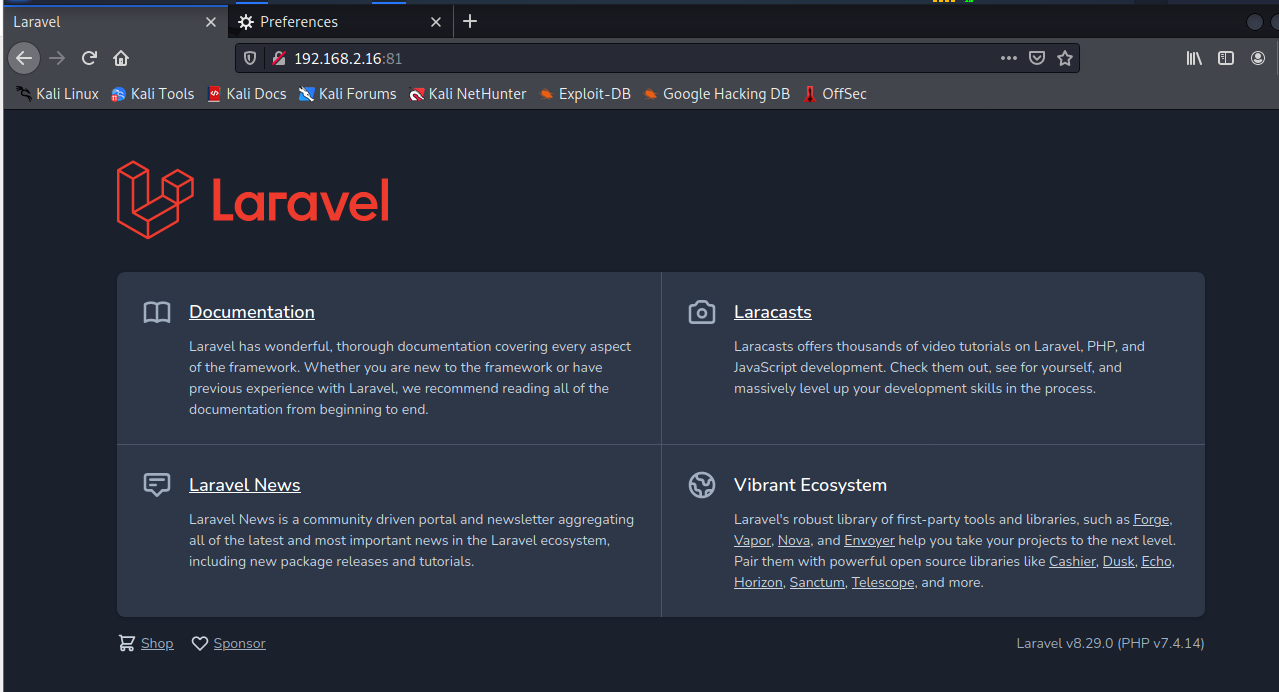Click the Vibrant Ecosystem globe icon

pos(702,485)
